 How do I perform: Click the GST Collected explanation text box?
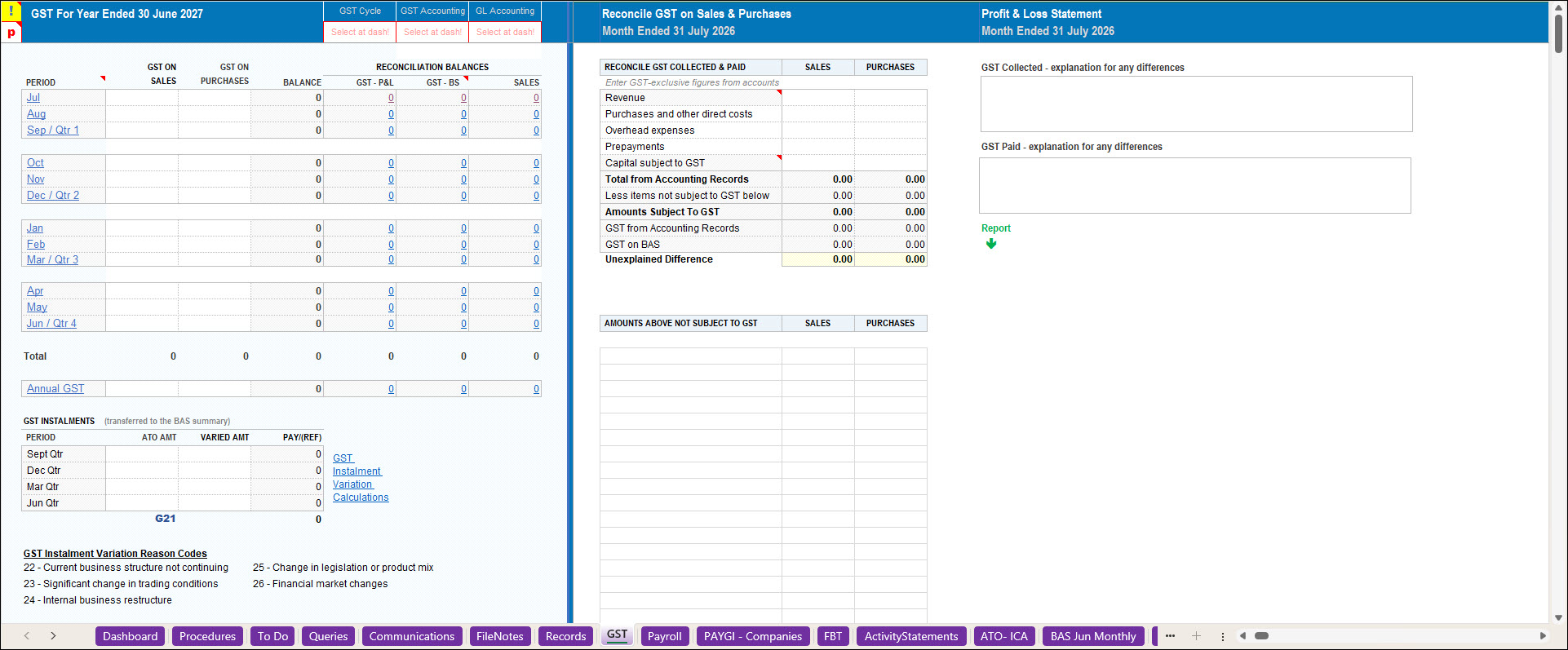pyautogui.click(x=1196, y=104)
